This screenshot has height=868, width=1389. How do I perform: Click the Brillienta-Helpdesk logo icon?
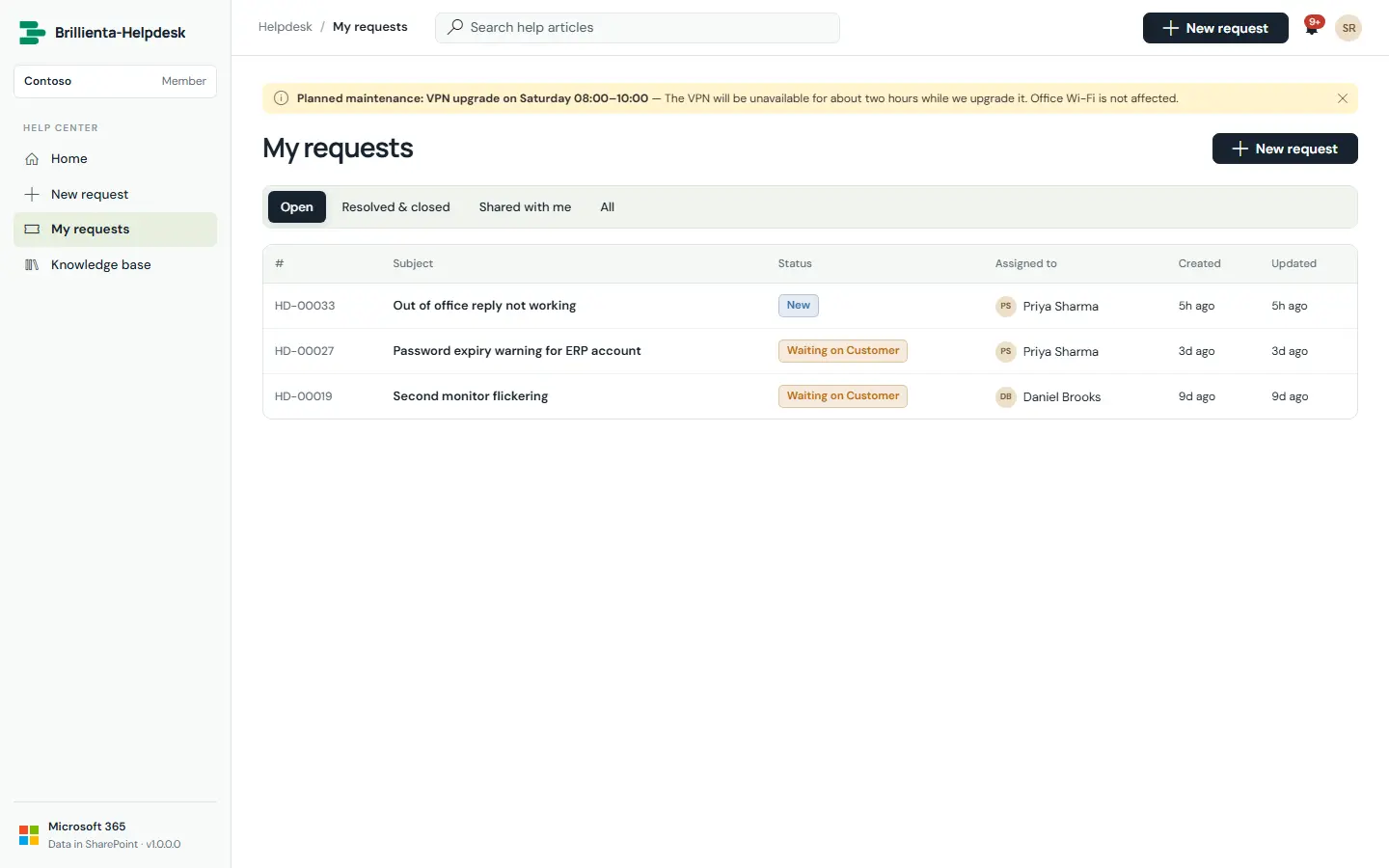(x=32, y=33)
